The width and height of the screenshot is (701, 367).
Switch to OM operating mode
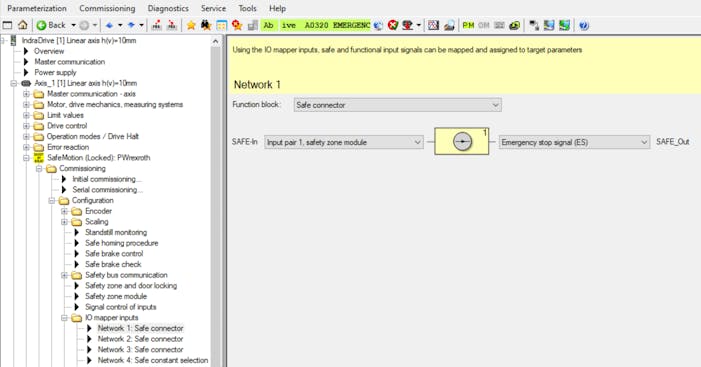pyautogui.click(x=483, y=25)
